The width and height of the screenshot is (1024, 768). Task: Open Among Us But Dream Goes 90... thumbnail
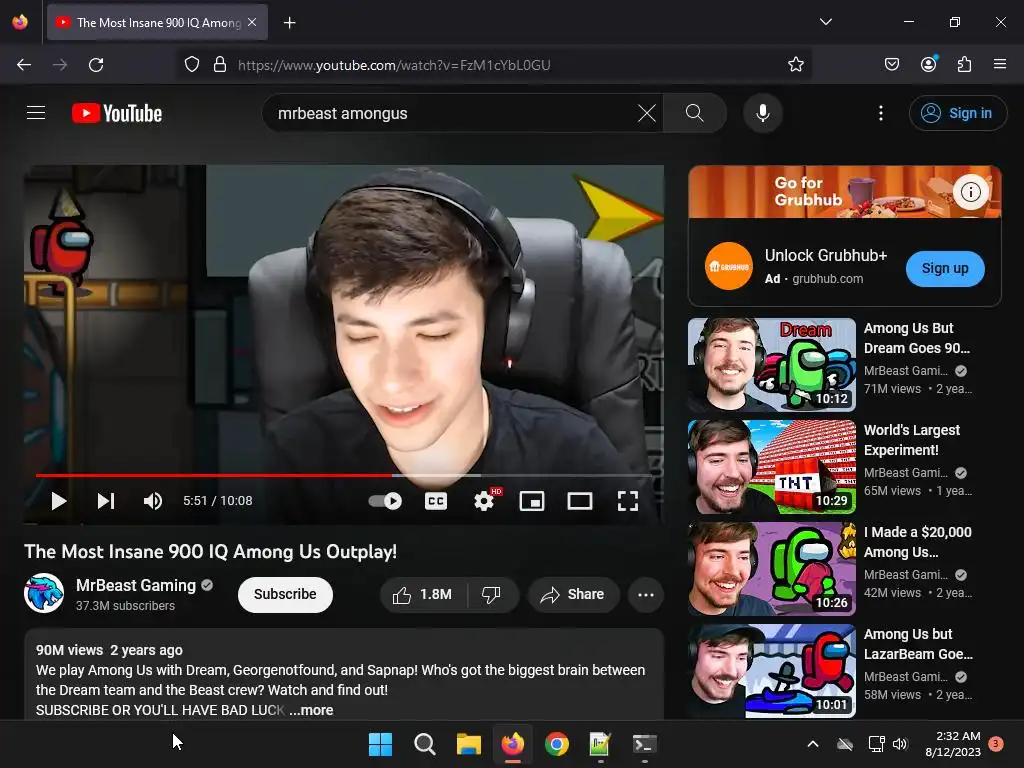(771, 364)
